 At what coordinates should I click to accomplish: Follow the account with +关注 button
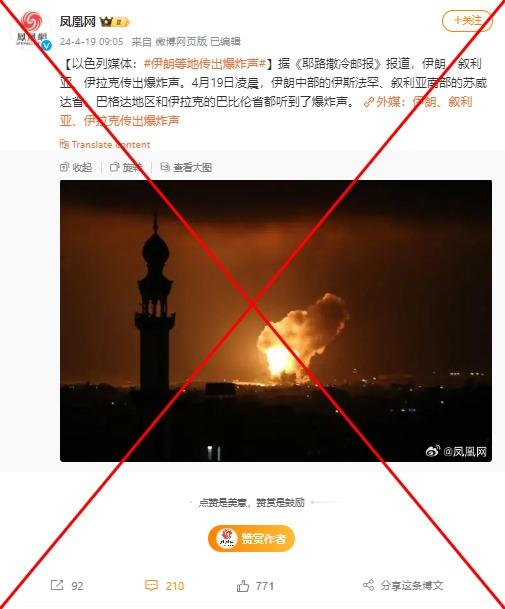point(467,20)
